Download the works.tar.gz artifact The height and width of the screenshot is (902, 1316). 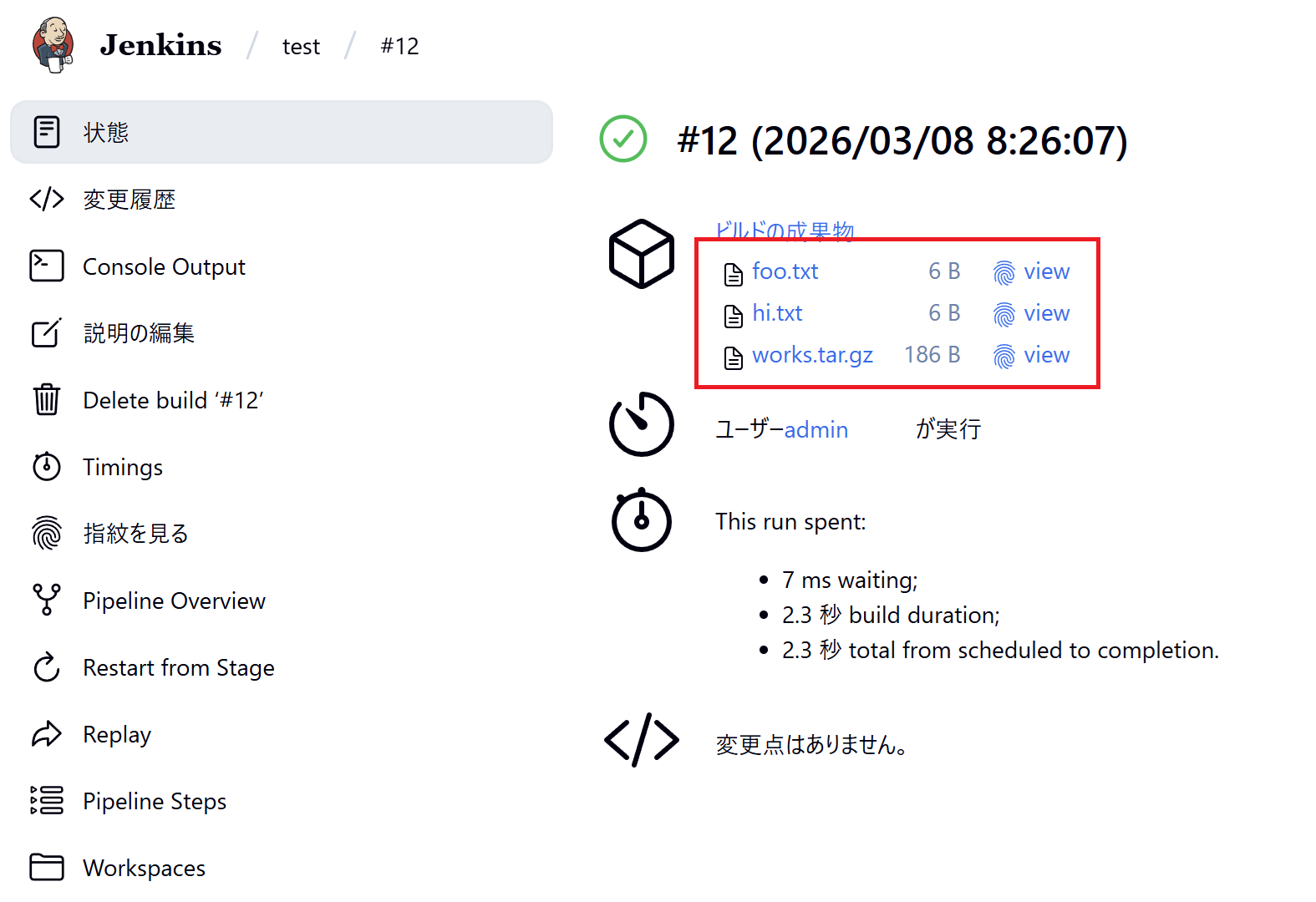pyautogui.click(x=812, y=355)
